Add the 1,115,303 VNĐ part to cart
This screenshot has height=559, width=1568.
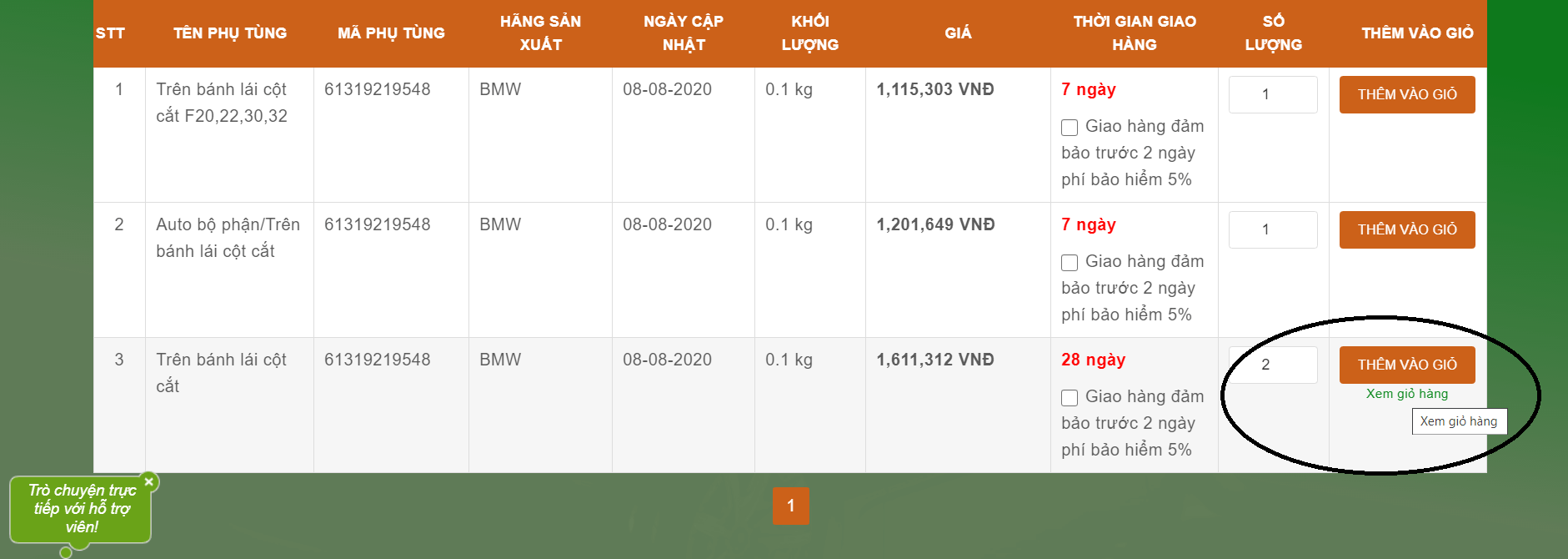tap(1406, 95)
